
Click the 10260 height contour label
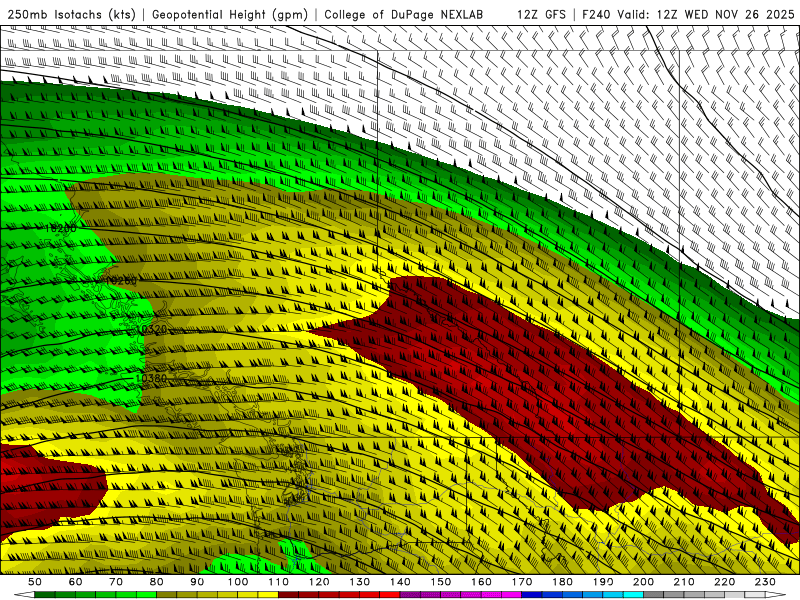pos(121,281)
